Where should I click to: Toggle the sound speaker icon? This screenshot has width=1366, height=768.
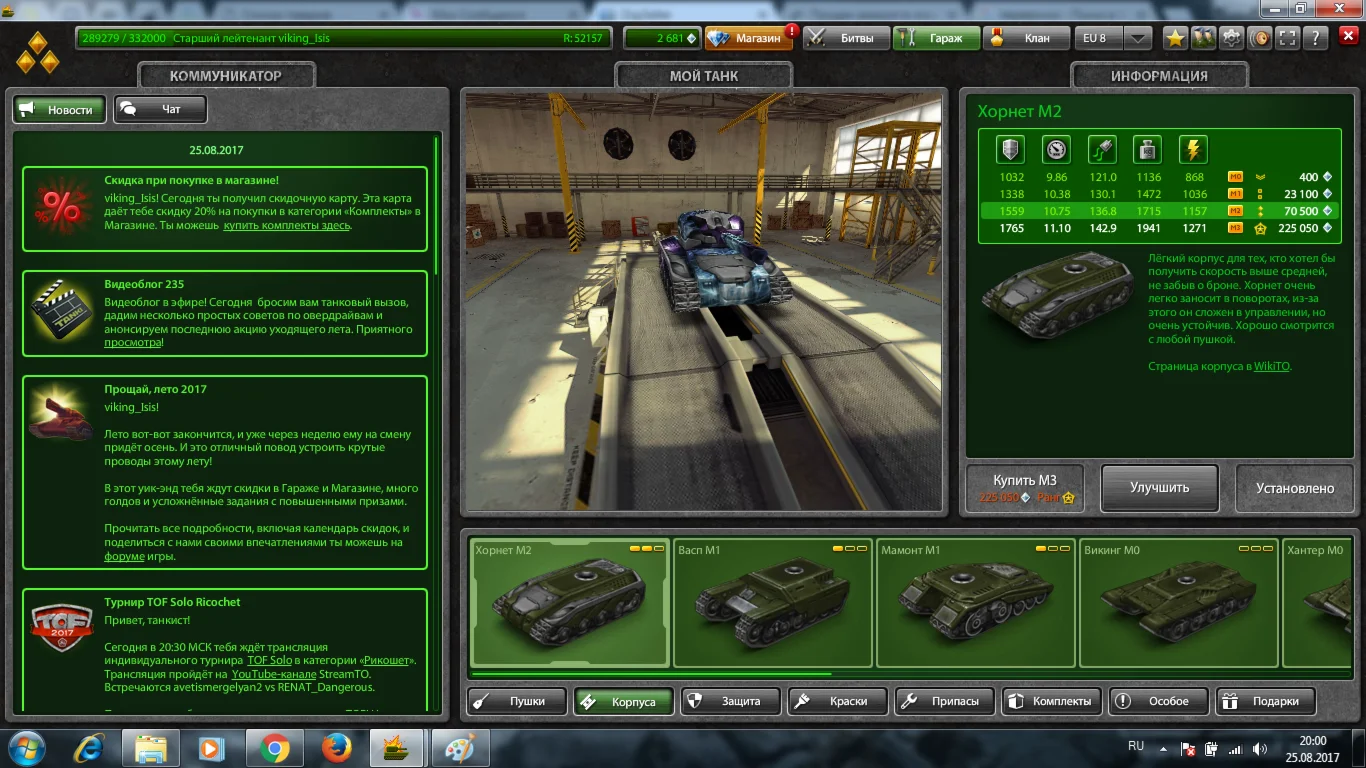[1260, 38]
